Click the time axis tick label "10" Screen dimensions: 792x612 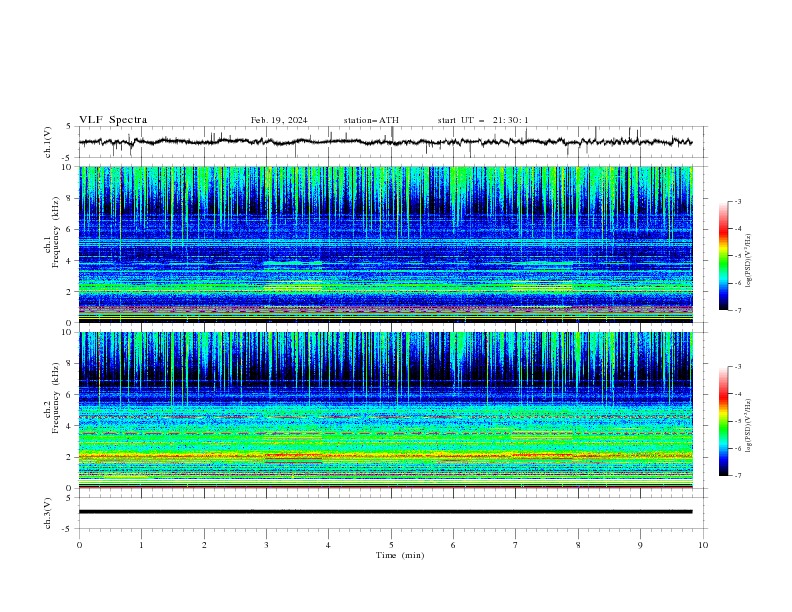(x=703, y=545)
